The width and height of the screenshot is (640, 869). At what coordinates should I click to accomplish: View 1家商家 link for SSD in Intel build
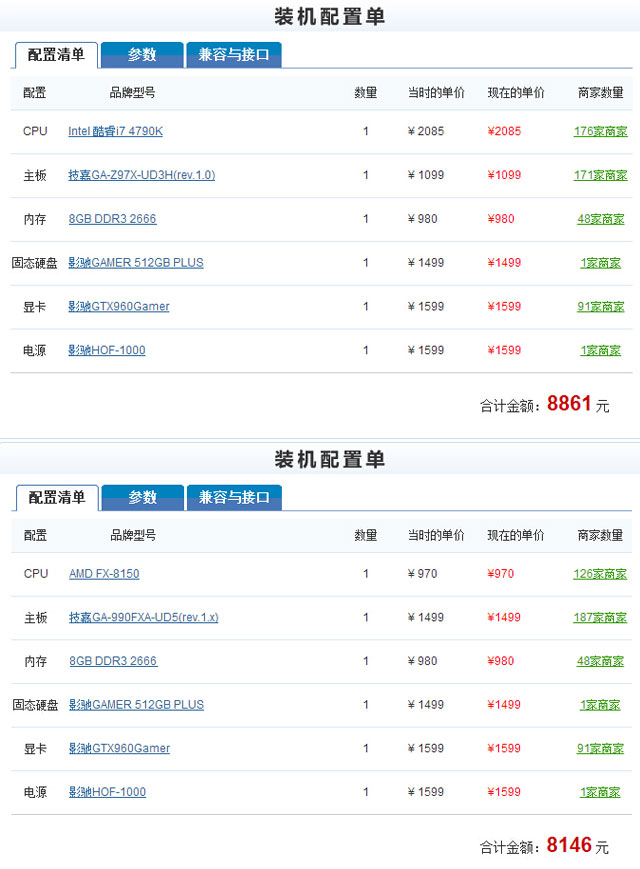(601, 263)
